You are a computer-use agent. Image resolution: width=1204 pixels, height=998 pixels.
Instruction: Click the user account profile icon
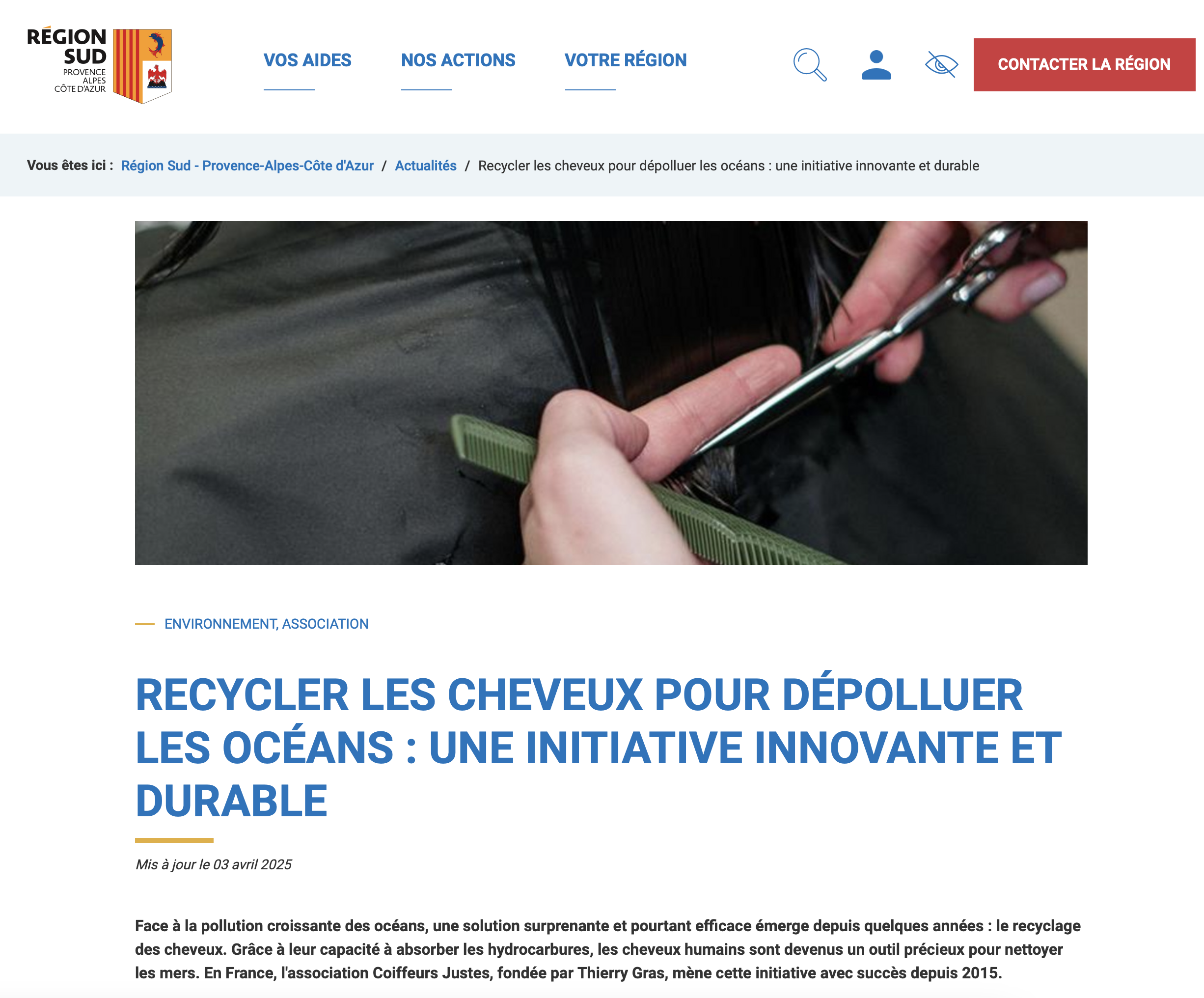click(876, 65)
